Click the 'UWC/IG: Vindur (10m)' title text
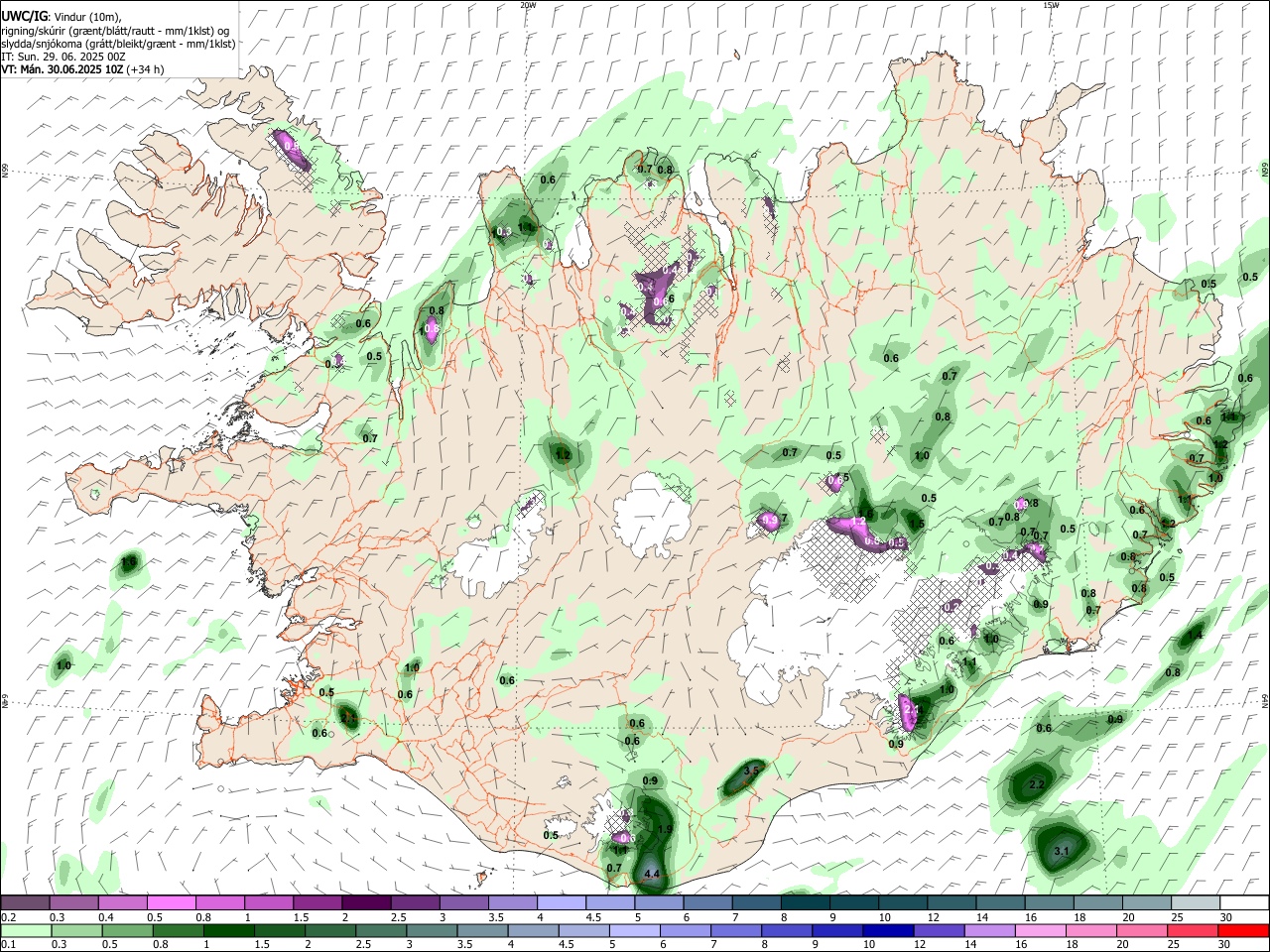Image resolution: width=1270 pixels, height=952 pixels. point(62,17)
